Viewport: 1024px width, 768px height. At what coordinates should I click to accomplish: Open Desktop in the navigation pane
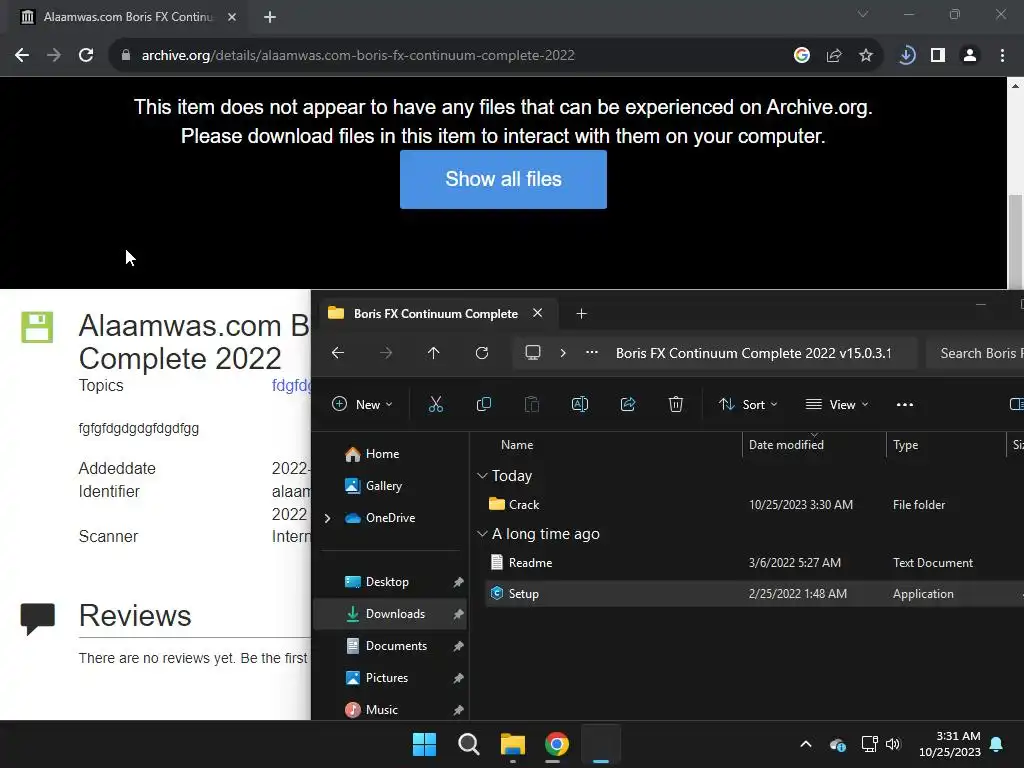387,582
